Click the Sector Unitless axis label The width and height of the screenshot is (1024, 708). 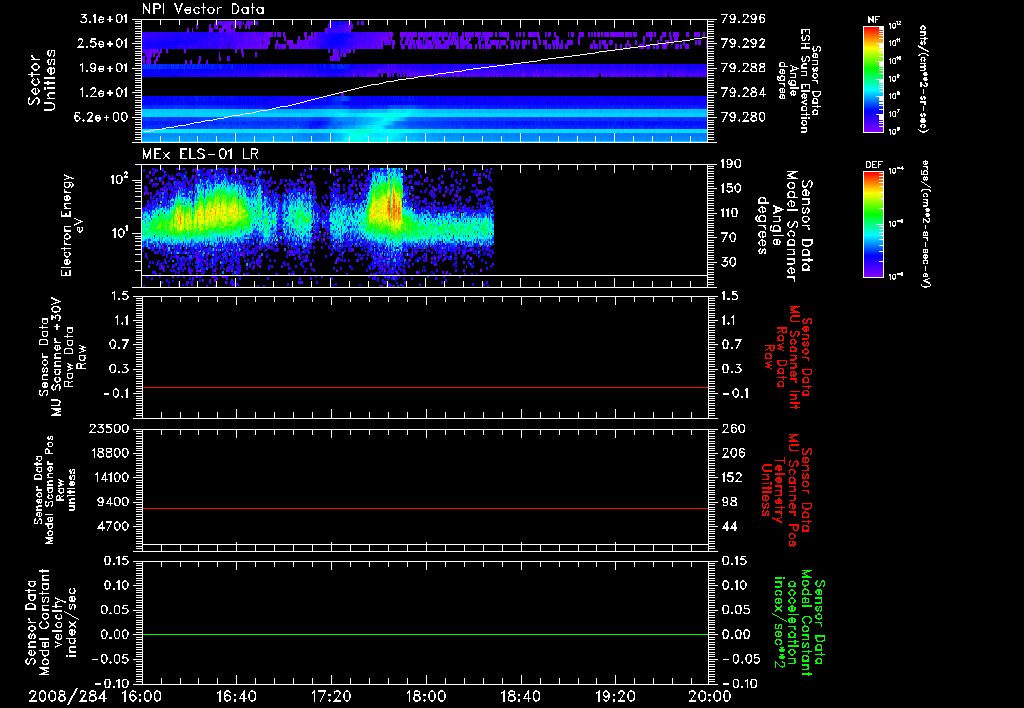42,80
